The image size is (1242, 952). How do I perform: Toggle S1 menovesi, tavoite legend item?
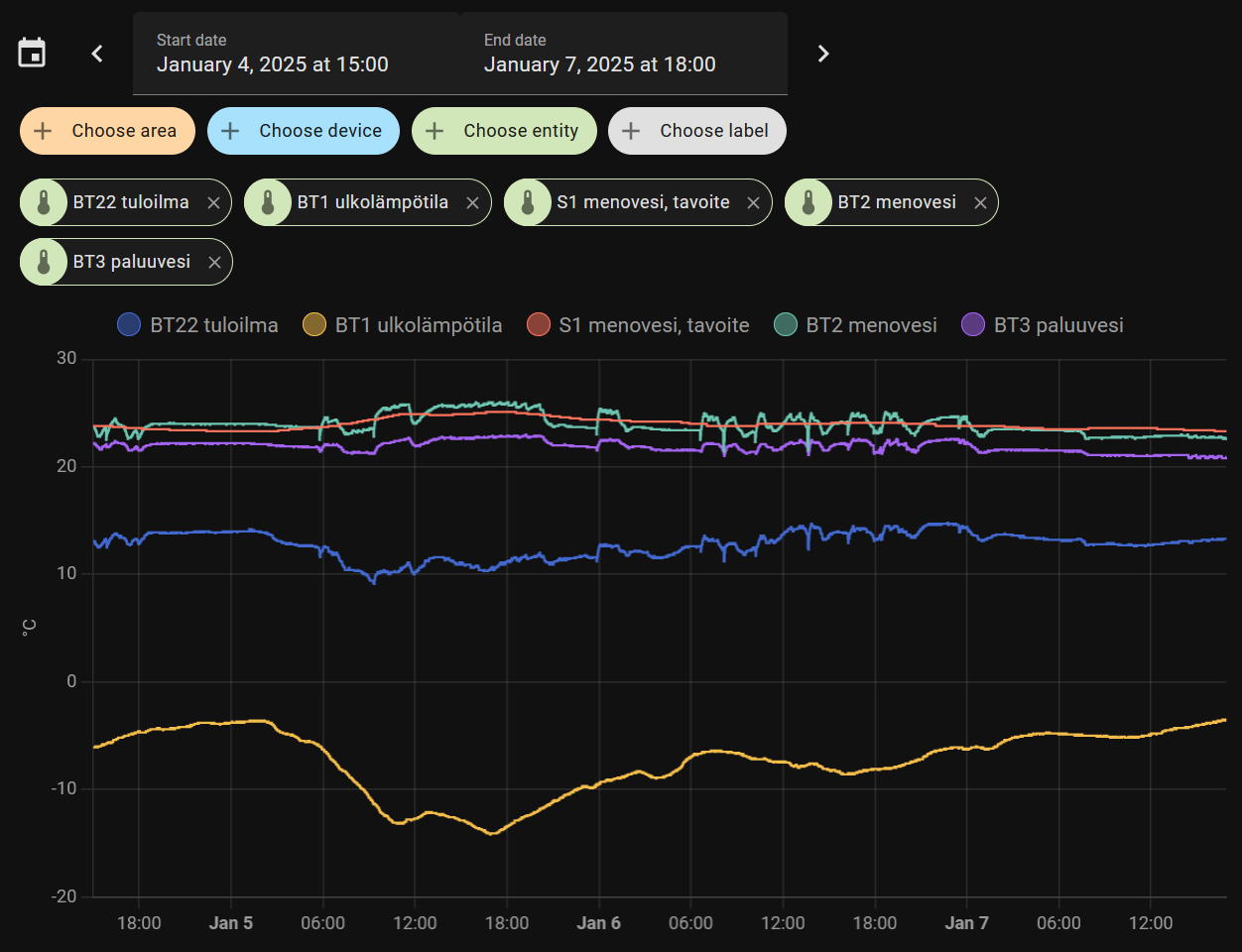(638, 325)
